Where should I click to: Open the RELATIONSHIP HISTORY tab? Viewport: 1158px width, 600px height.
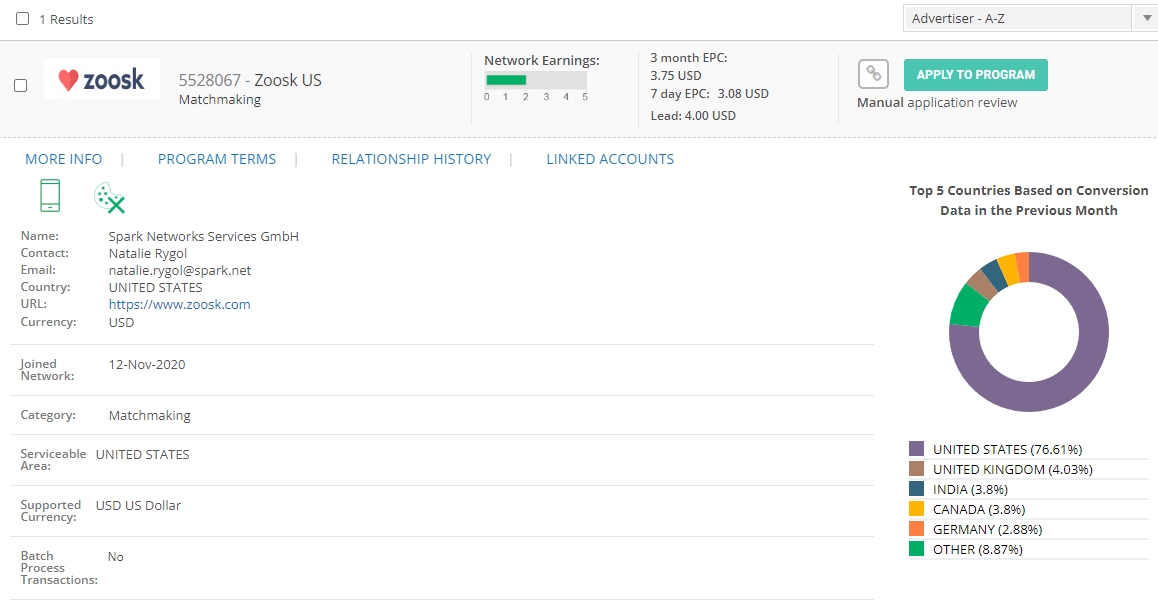point(411,159)
